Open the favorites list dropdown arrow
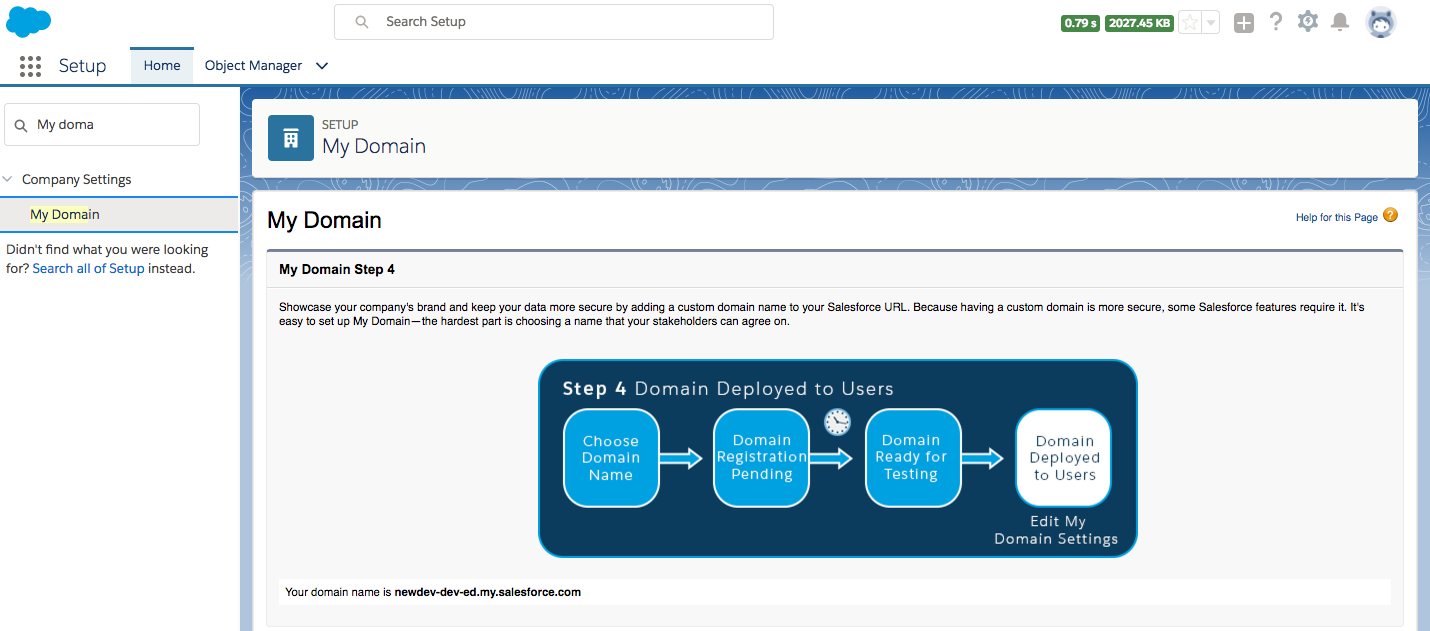1430x631 pixels. (x=1211, y=22)
